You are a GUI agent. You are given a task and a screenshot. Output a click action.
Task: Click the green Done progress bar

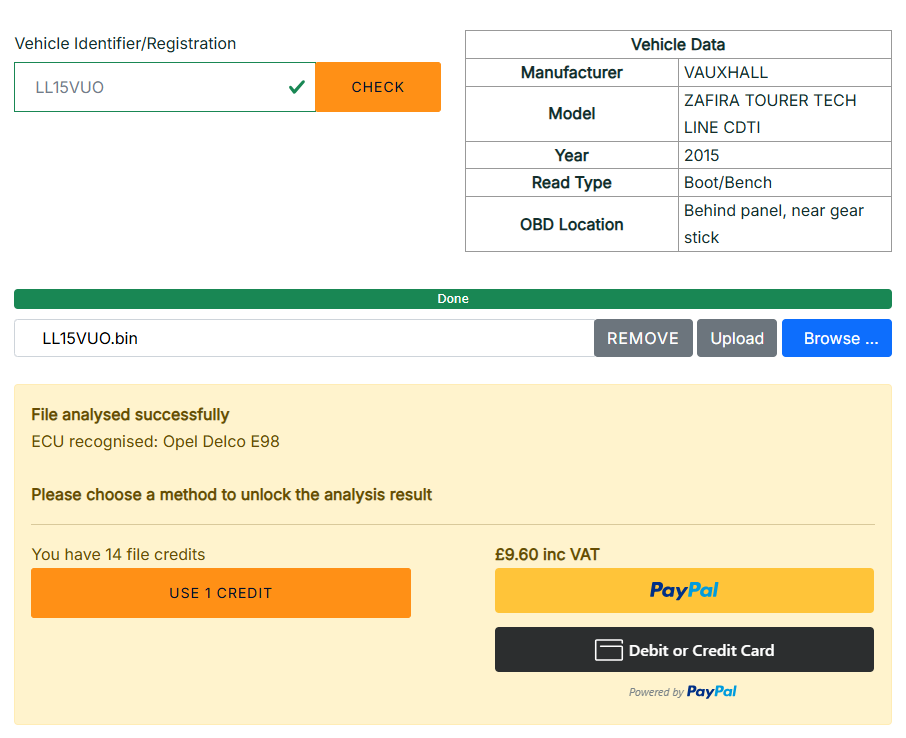[x=452, y=299]
